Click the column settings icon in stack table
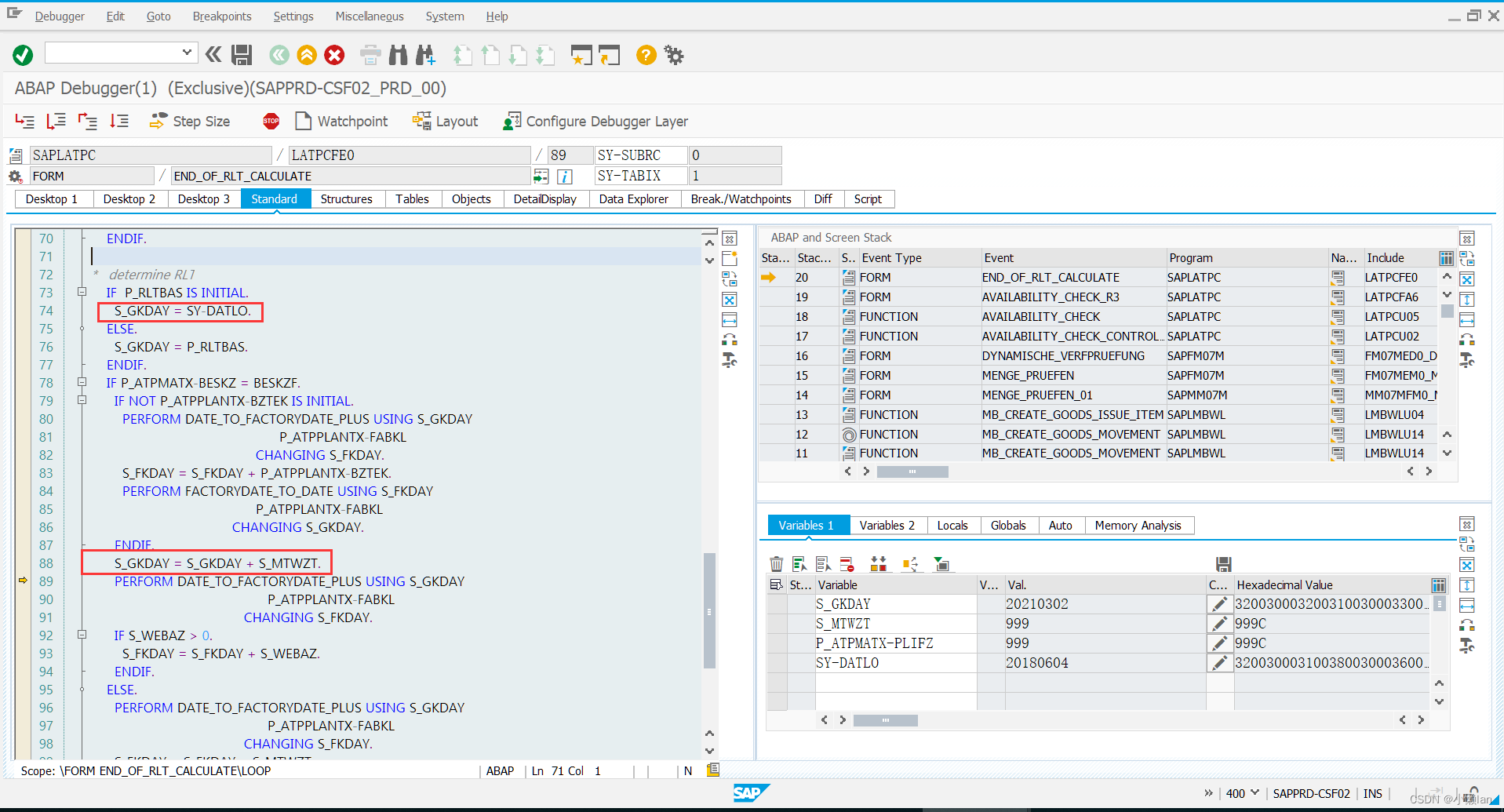The width and height of the screenshot is (1504, 812). (x=1446, y=258)
